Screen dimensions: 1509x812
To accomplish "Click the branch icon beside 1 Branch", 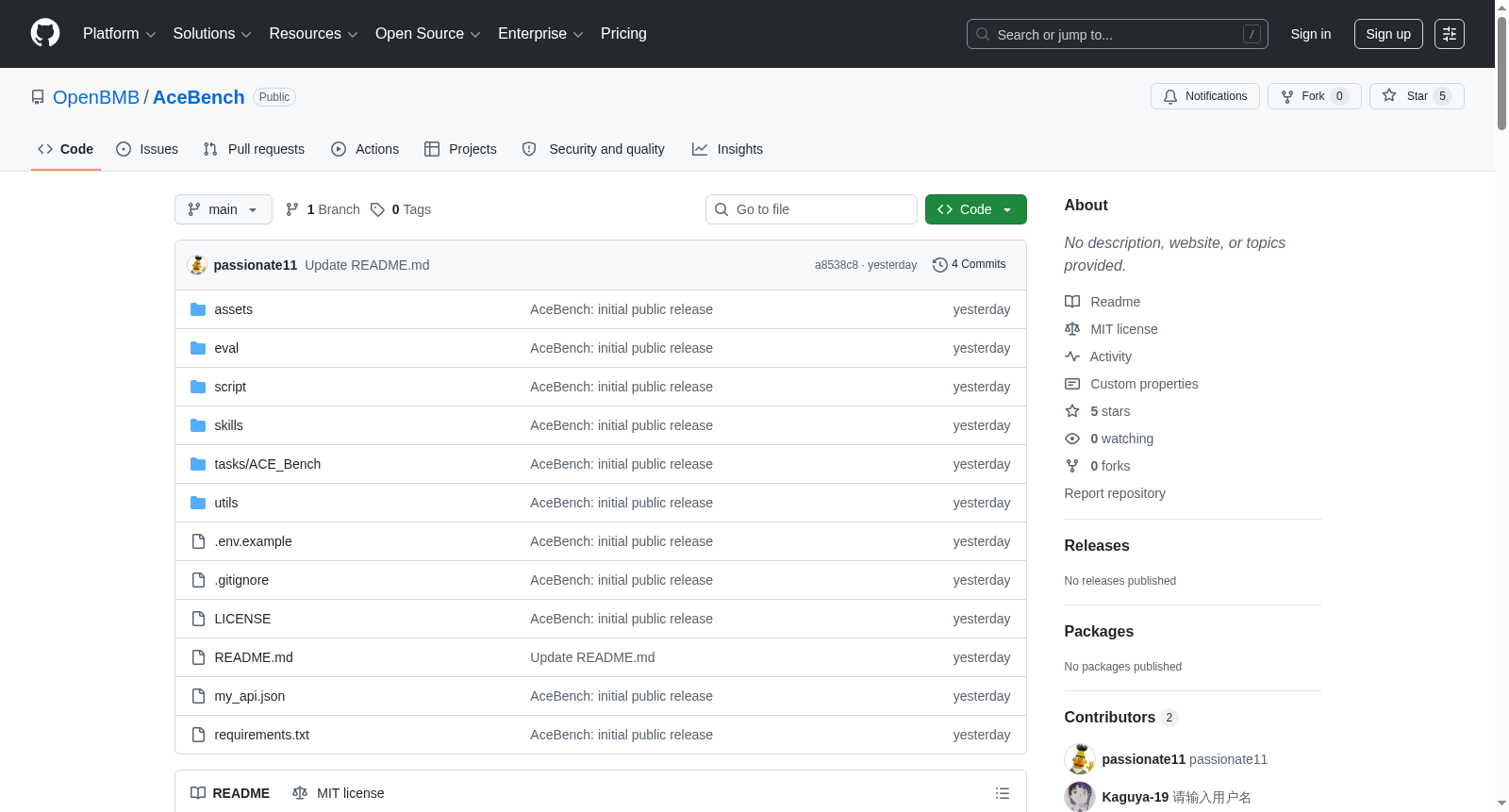I will pyautogui.click(x=292, y=209).
